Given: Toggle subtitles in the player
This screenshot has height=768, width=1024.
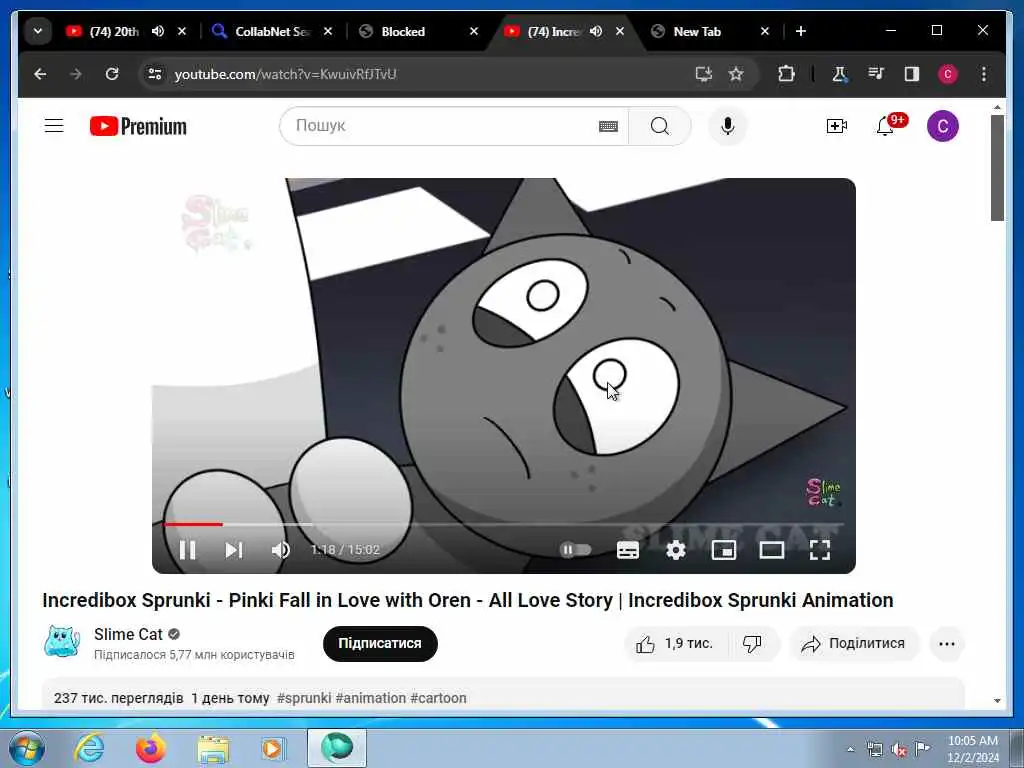Looking at the screenshot, I should (628, 550).
